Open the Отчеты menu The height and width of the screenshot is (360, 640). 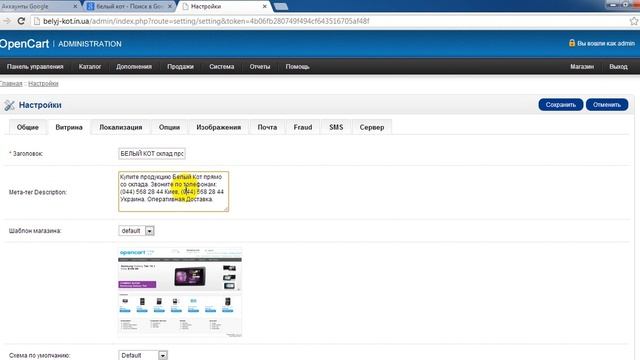[260, 67]
